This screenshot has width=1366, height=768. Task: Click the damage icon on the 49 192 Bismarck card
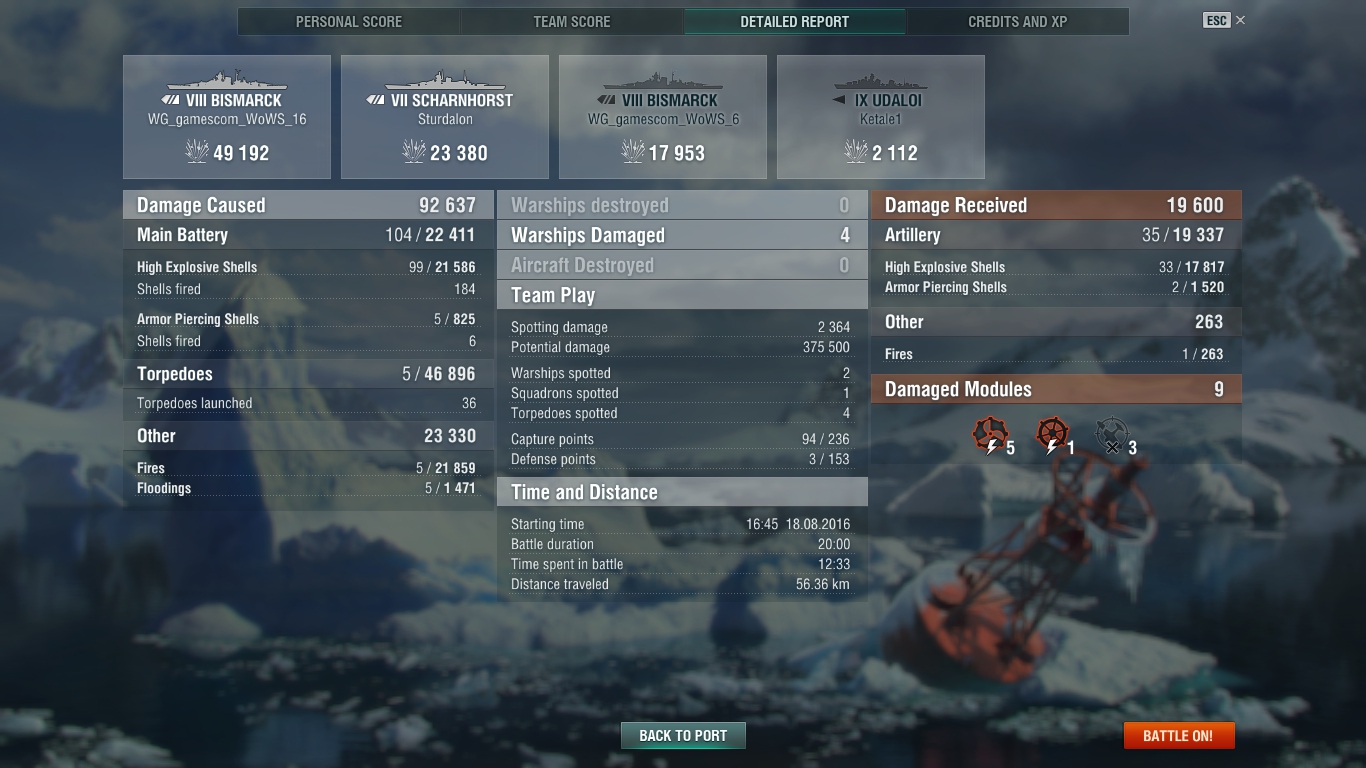(x=196, y=152)
